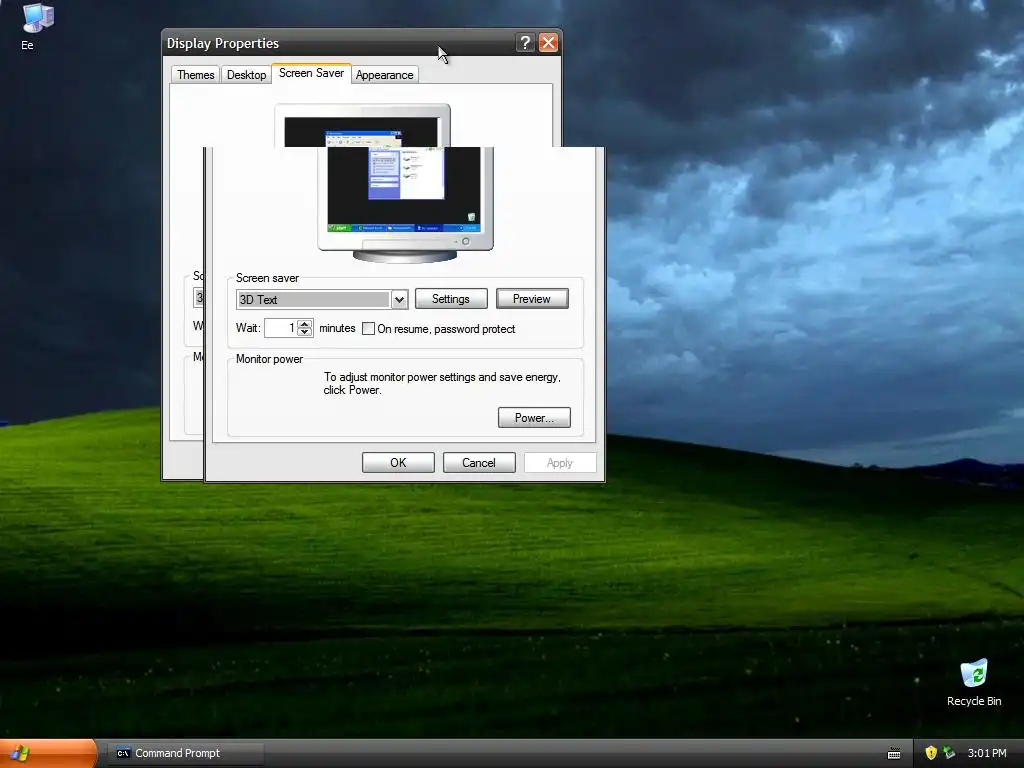The width and height of the screenshot is (1024, 768).
Task: Decrease the wait minutes with down arrow
Action: click(x=304, y=332)
